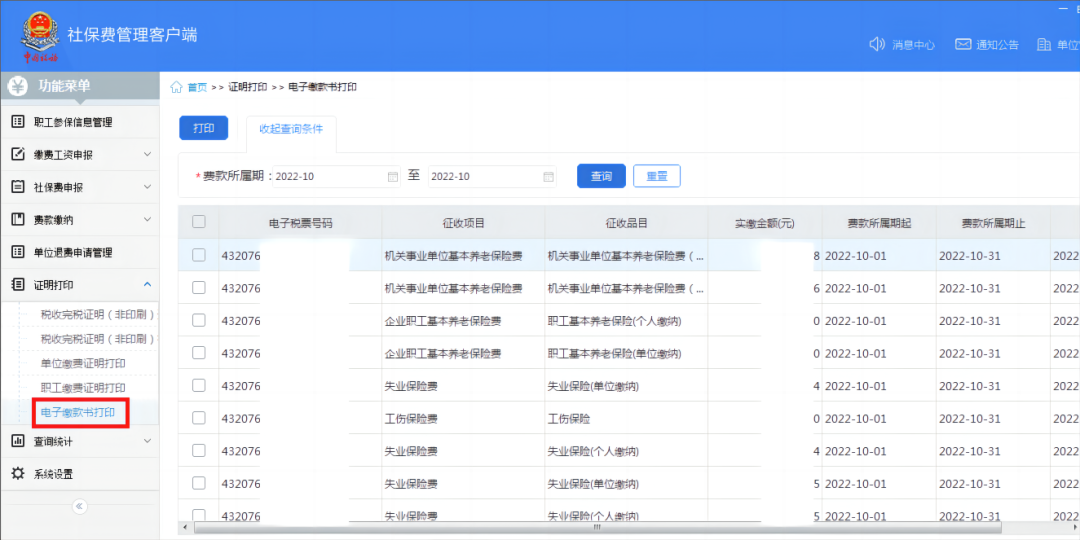Toggle the select-all header checkbox
Image resolution: width=1080 pixels, height=540 pixels.
(198, 222)
